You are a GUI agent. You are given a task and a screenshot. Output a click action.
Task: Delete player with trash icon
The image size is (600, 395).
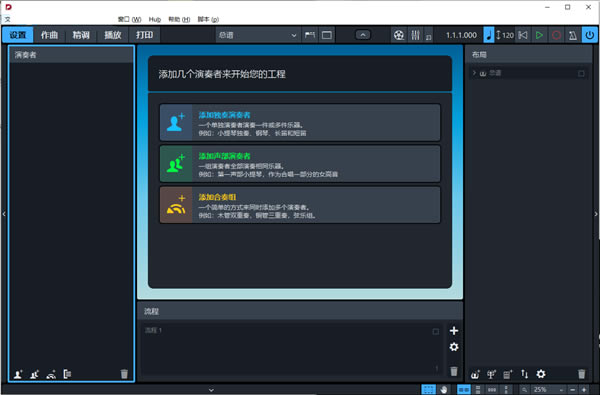tap(124, 374)
